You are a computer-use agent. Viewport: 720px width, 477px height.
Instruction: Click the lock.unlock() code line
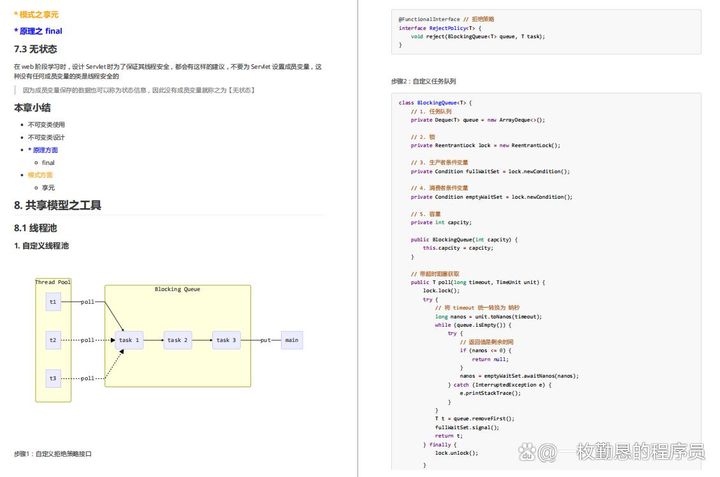point(456,453)
